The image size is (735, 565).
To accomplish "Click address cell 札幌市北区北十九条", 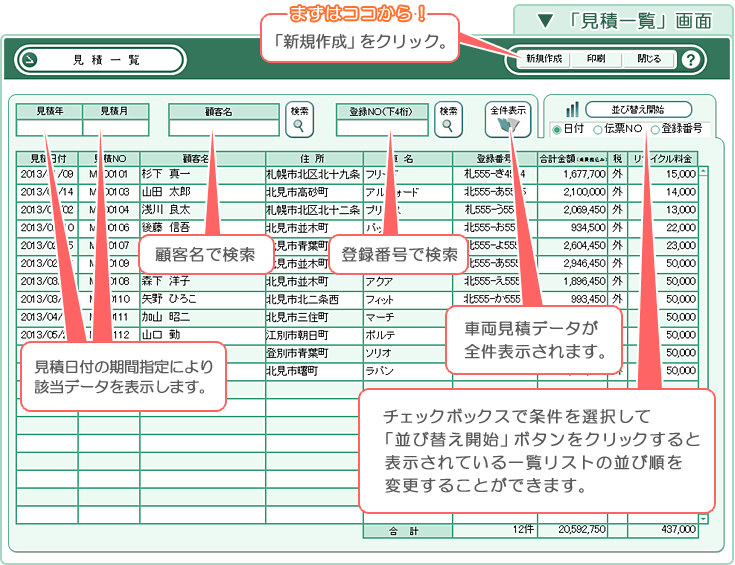I will point(314,174).
